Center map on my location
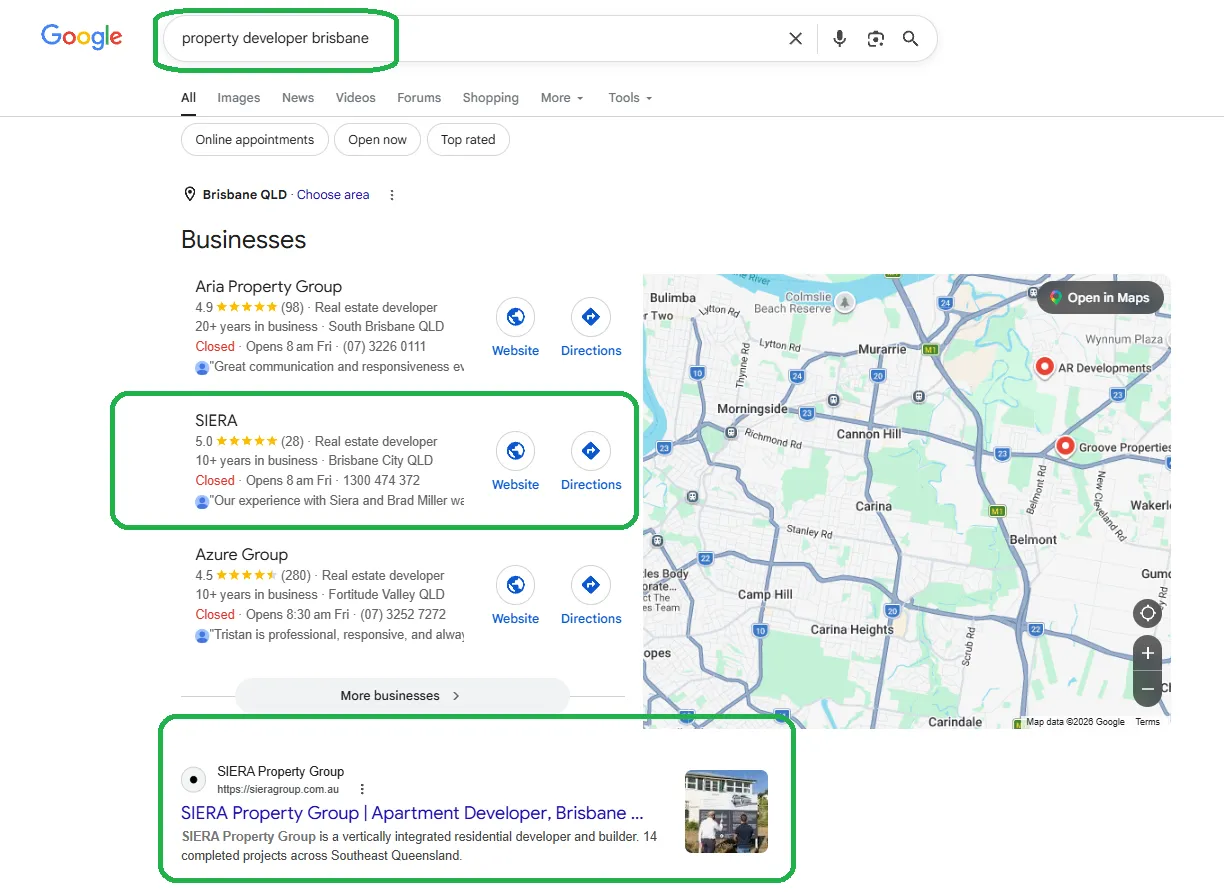Viewport: 1224px width, 892px height. coord(1148,613)
